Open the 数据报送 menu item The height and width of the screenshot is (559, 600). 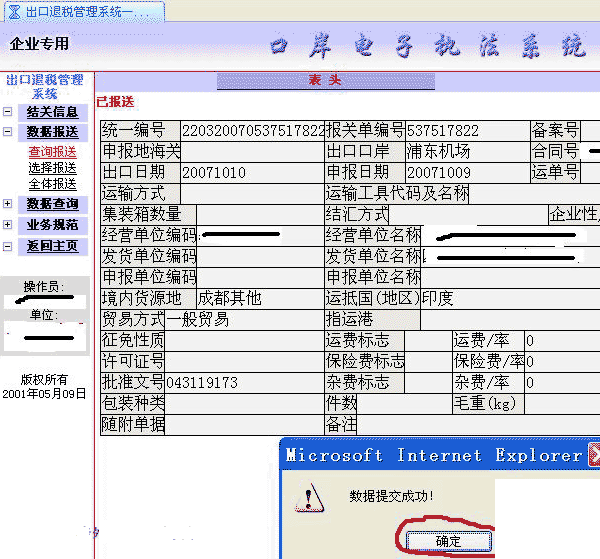point(53,132)
